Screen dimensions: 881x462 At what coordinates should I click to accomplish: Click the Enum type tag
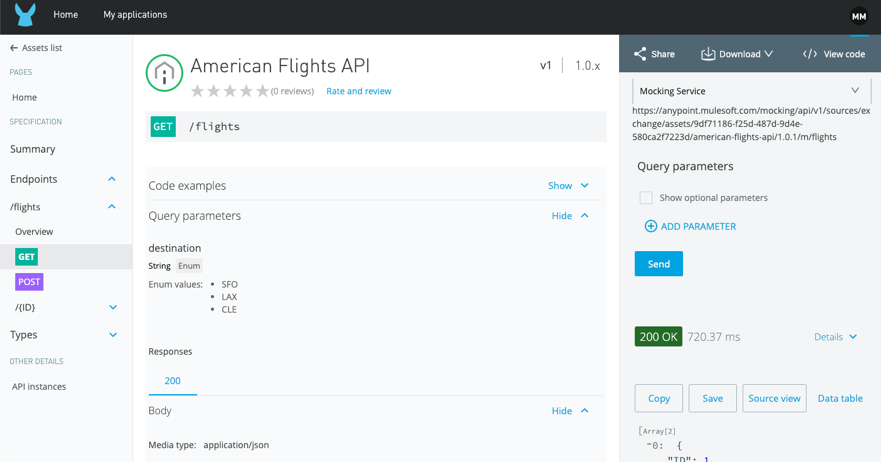(189, 266)
